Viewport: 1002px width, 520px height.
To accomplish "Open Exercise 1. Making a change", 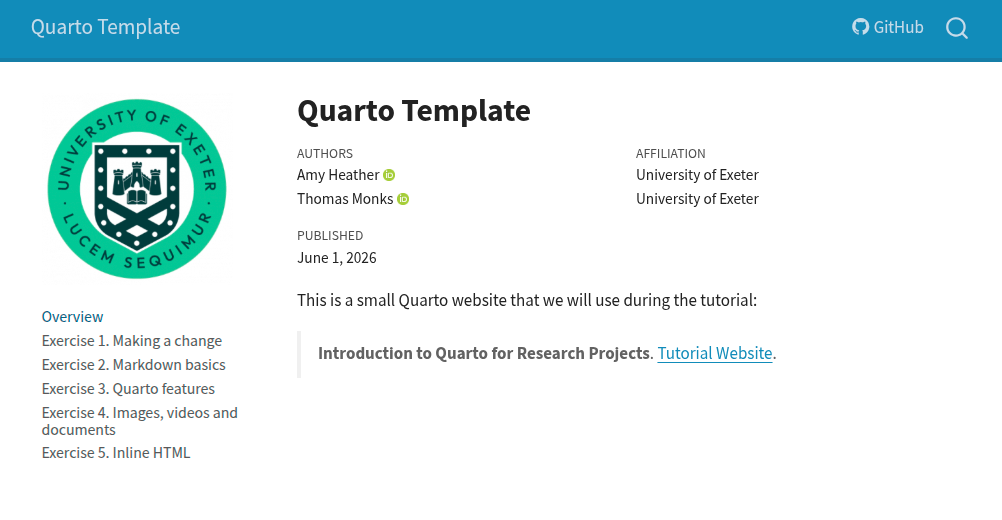I will click(132, 341).
